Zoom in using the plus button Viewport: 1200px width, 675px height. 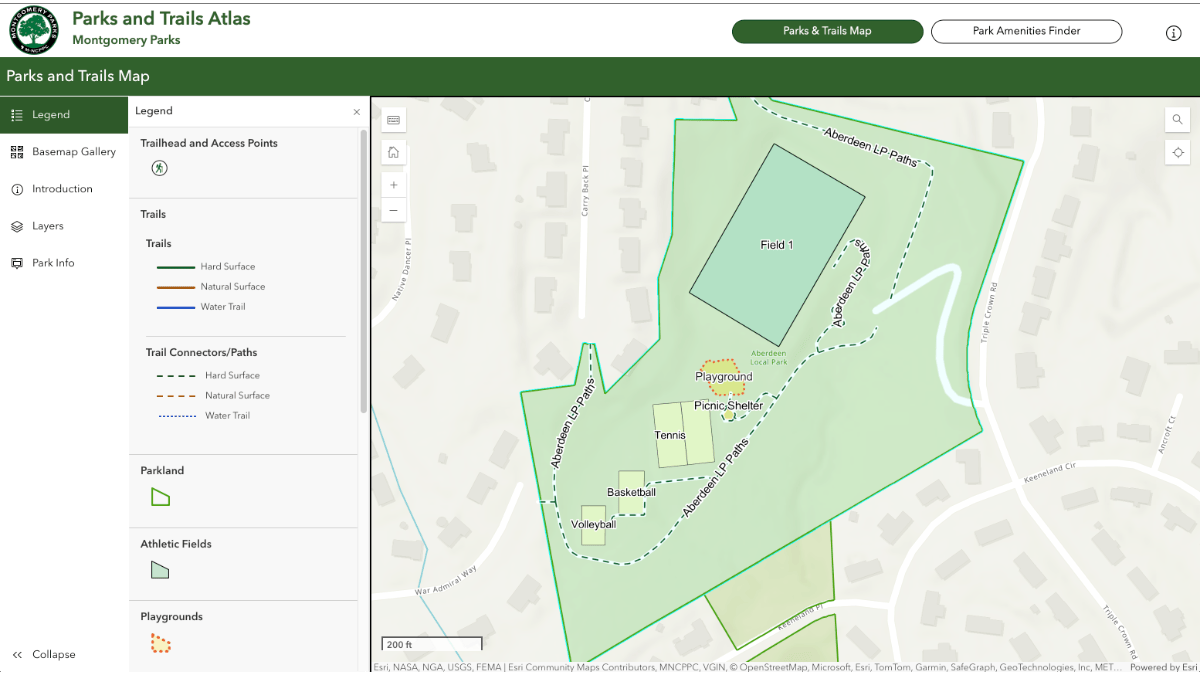(393, 184)
